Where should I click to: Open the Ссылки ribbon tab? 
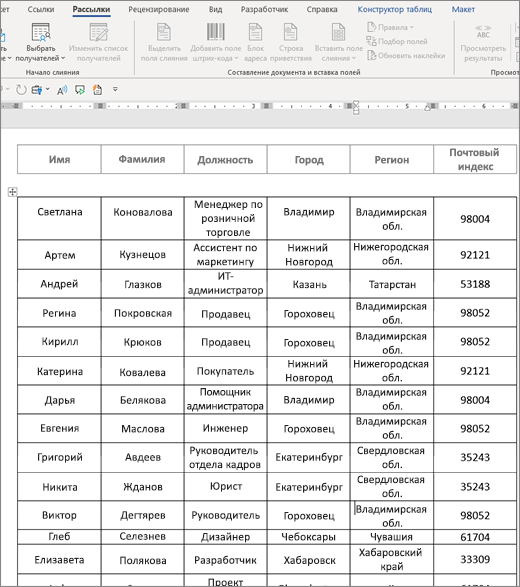point(41,9)
